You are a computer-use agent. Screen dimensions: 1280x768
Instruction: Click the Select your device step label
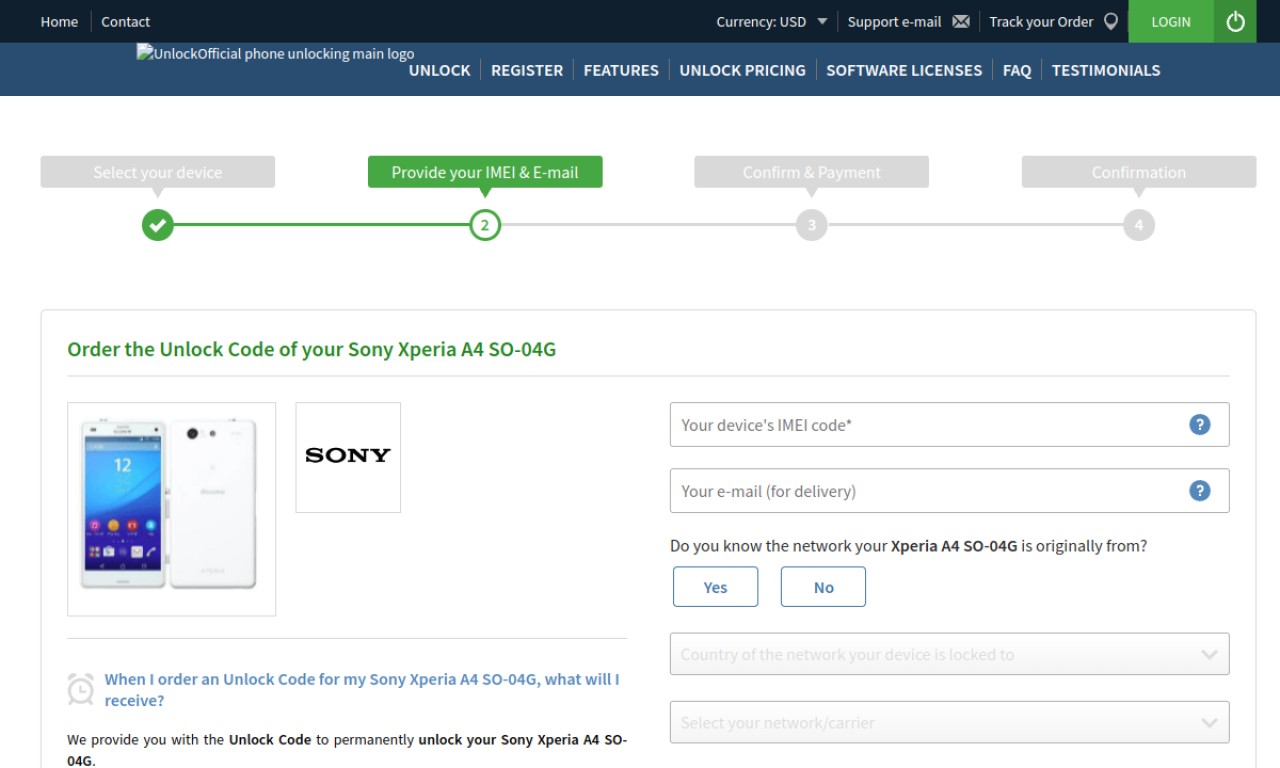158,172
